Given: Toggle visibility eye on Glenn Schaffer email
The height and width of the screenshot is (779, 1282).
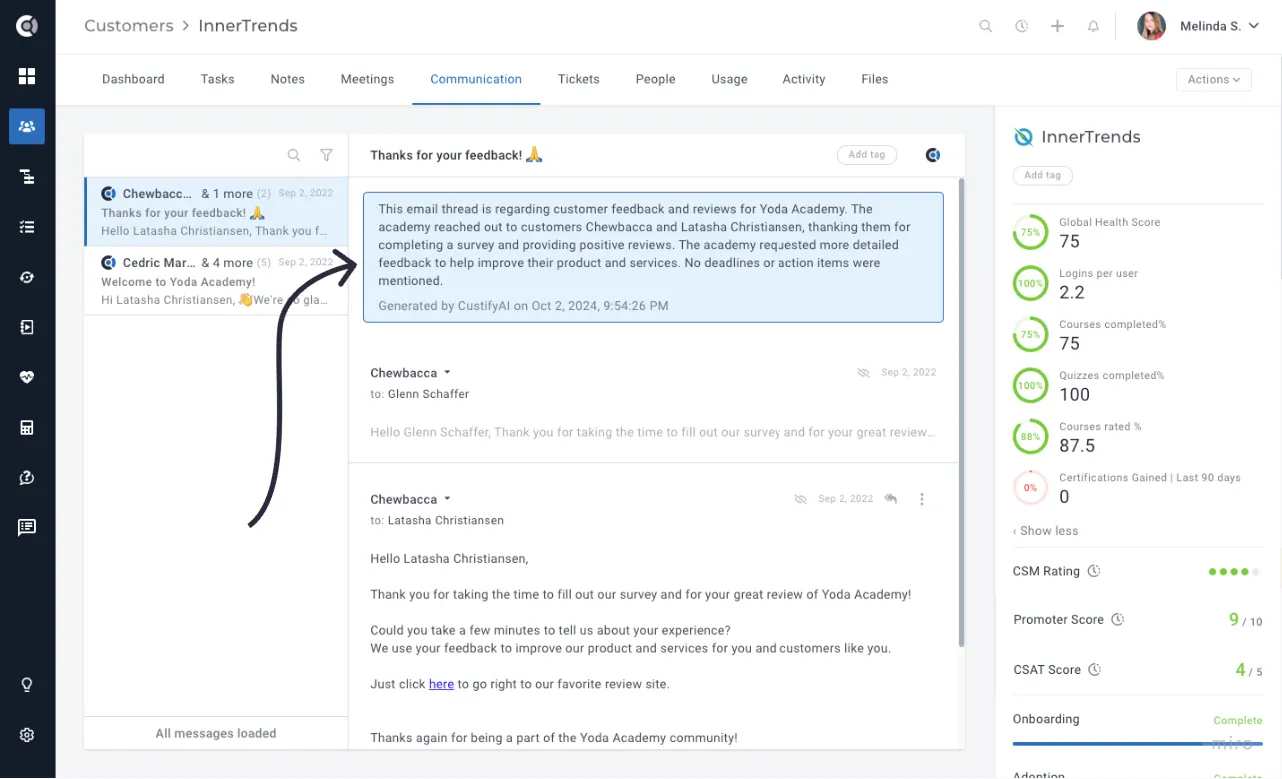Looking at the screenshot, I should 863,373.
